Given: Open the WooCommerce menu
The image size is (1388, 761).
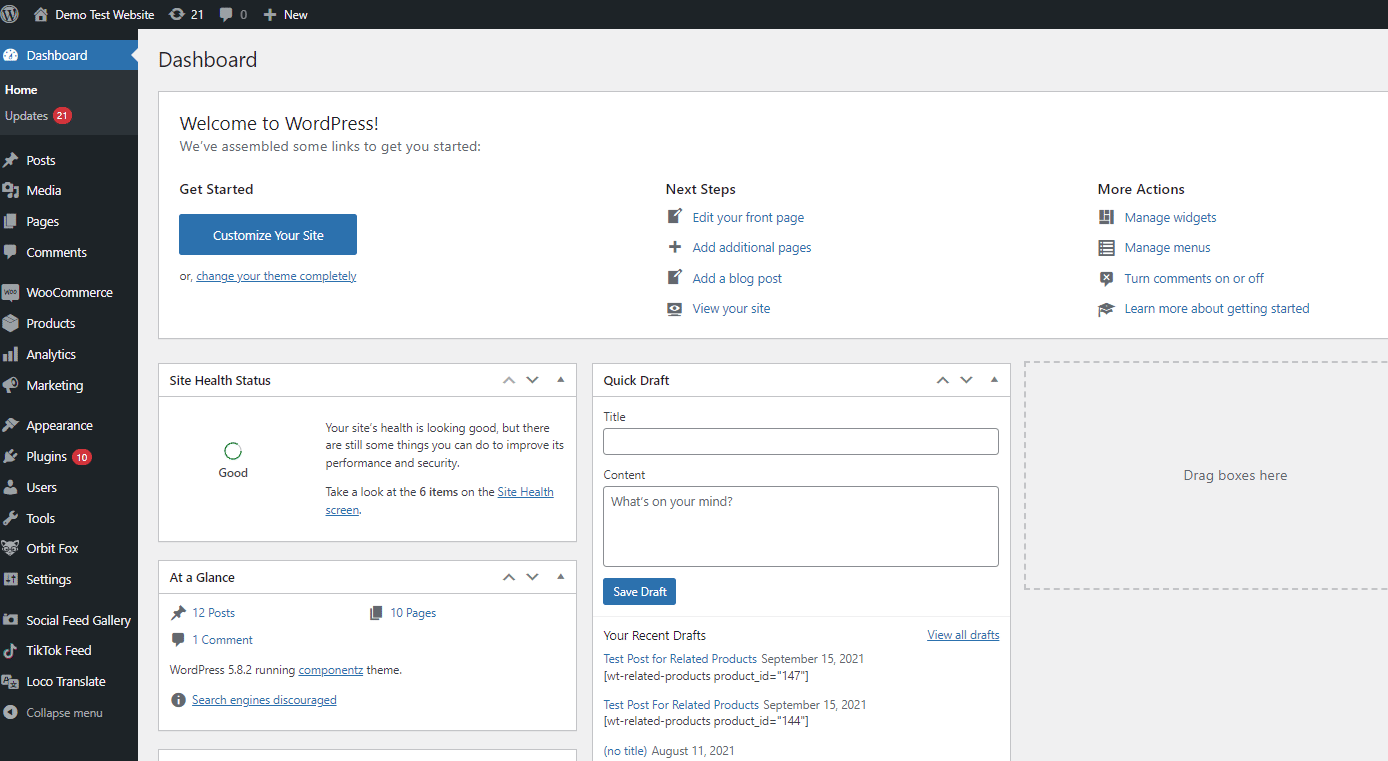Looking at the screenshot, I should [69, 292].
